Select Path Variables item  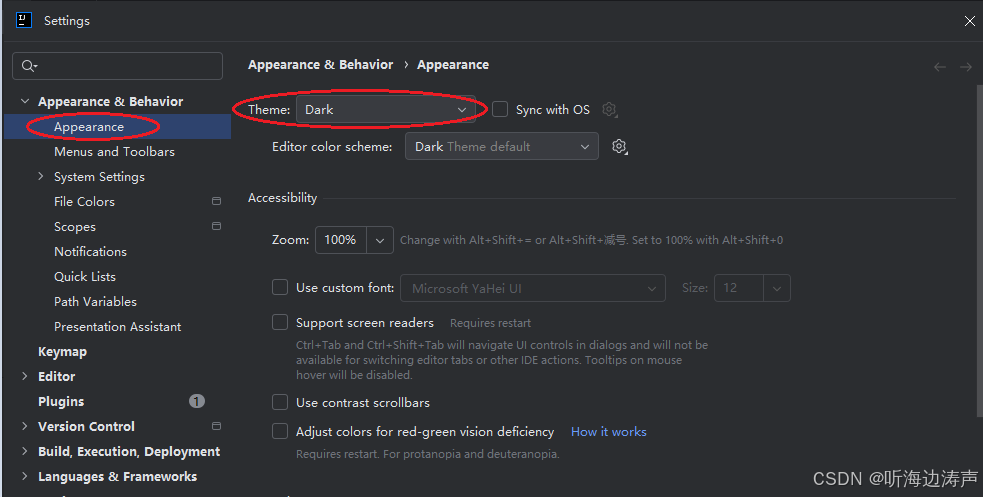(x=96, y=301)
